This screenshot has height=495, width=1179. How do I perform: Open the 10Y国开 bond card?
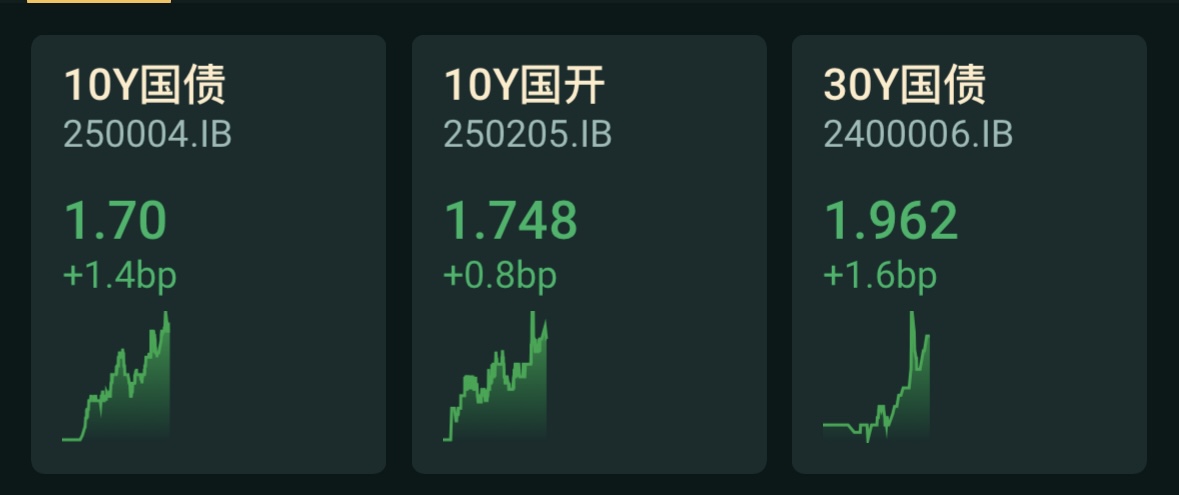tap(589, 254)
